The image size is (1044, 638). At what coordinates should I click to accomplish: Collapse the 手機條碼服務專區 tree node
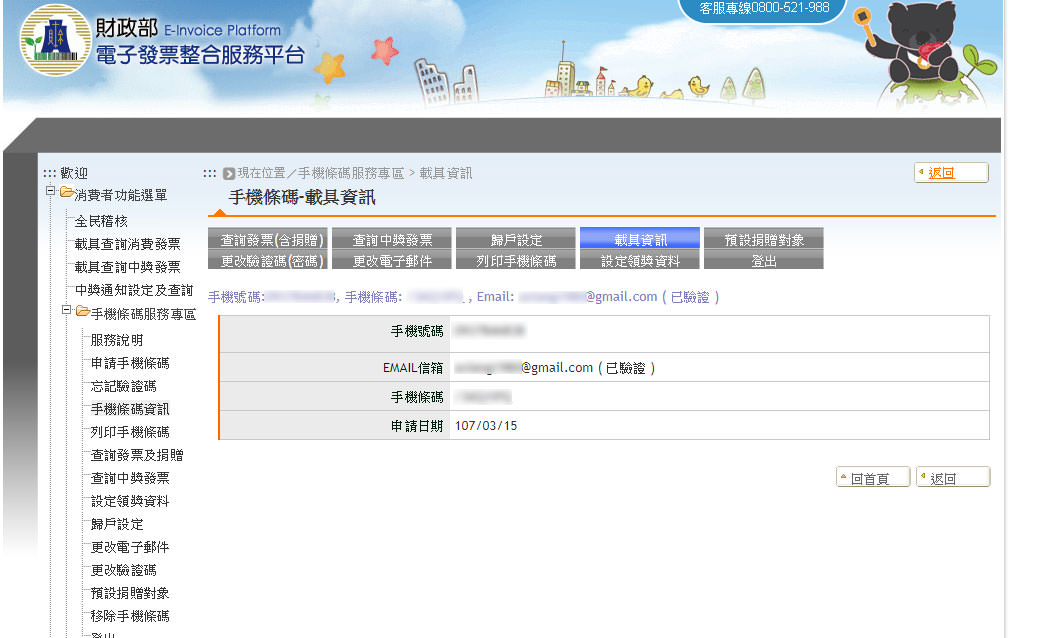[67, 312]
